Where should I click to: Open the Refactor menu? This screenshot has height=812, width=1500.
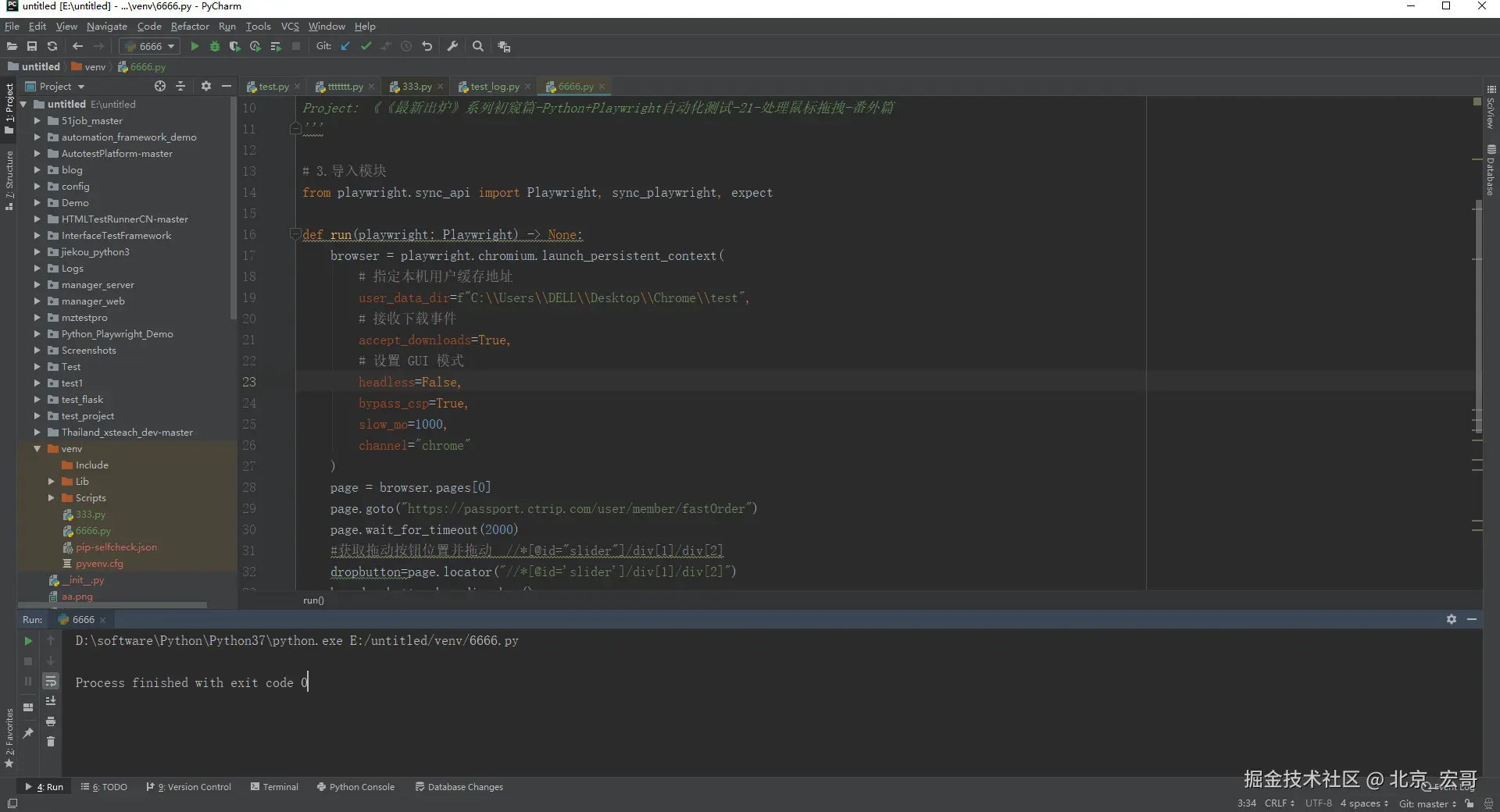[190, 27]
